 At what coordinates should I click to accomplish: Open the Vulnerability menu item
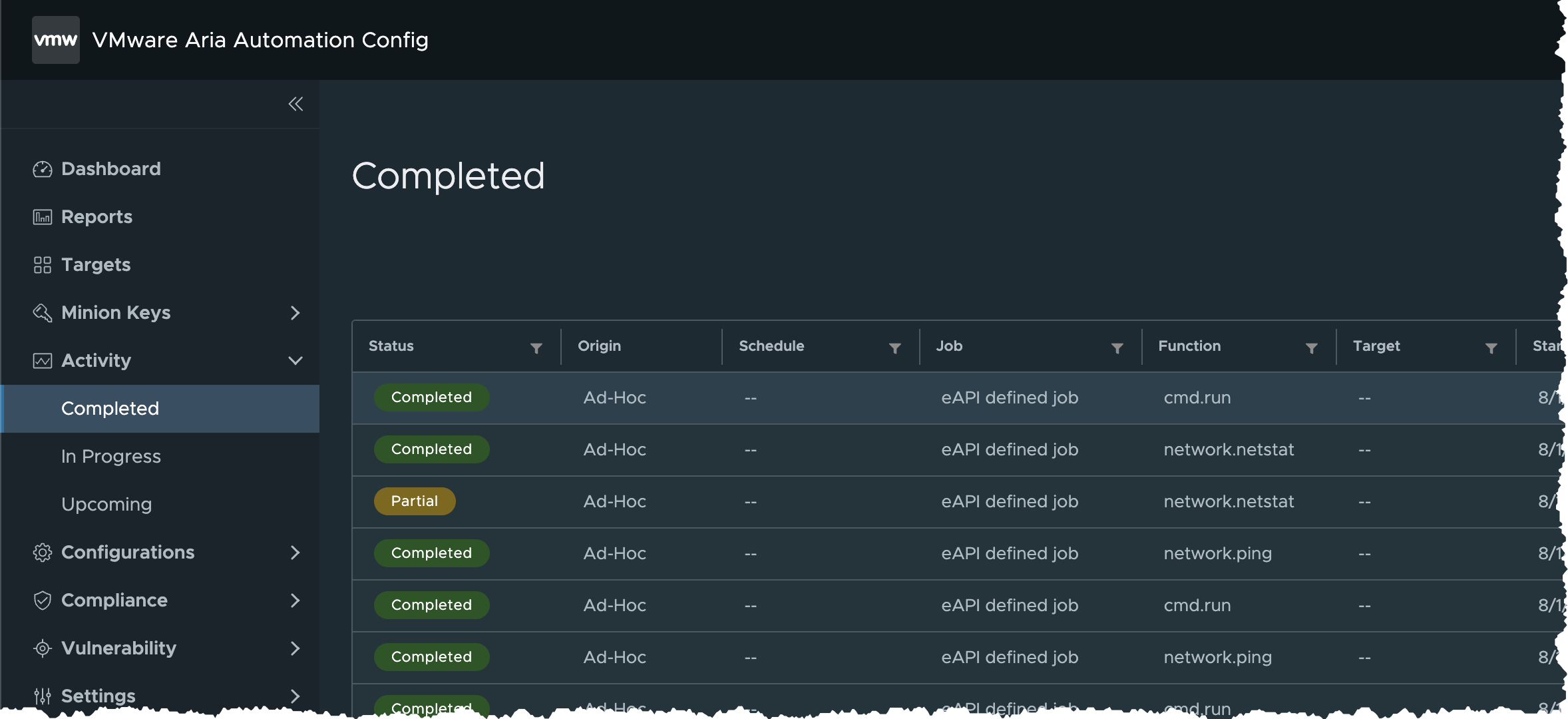point(118,648)
